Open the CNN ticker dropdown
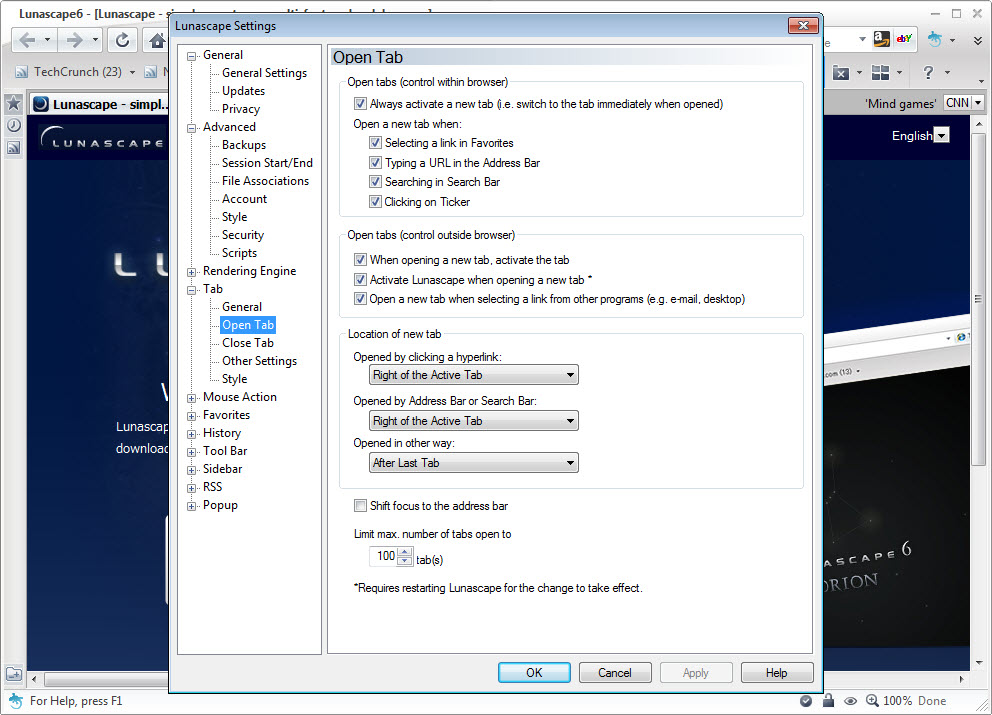 [978, 103]
